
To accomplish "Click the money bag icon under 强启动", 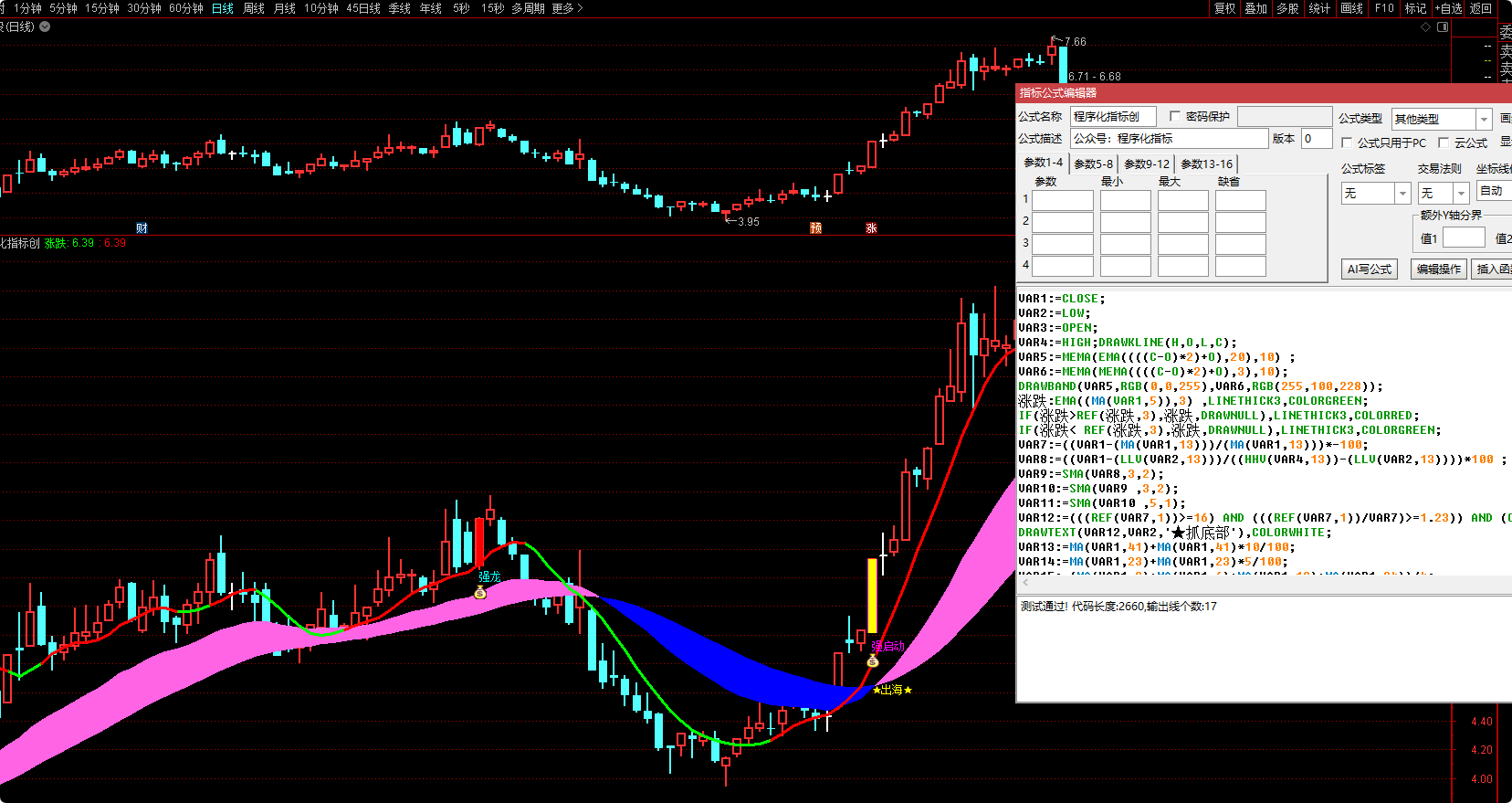I will coord(873,660).
